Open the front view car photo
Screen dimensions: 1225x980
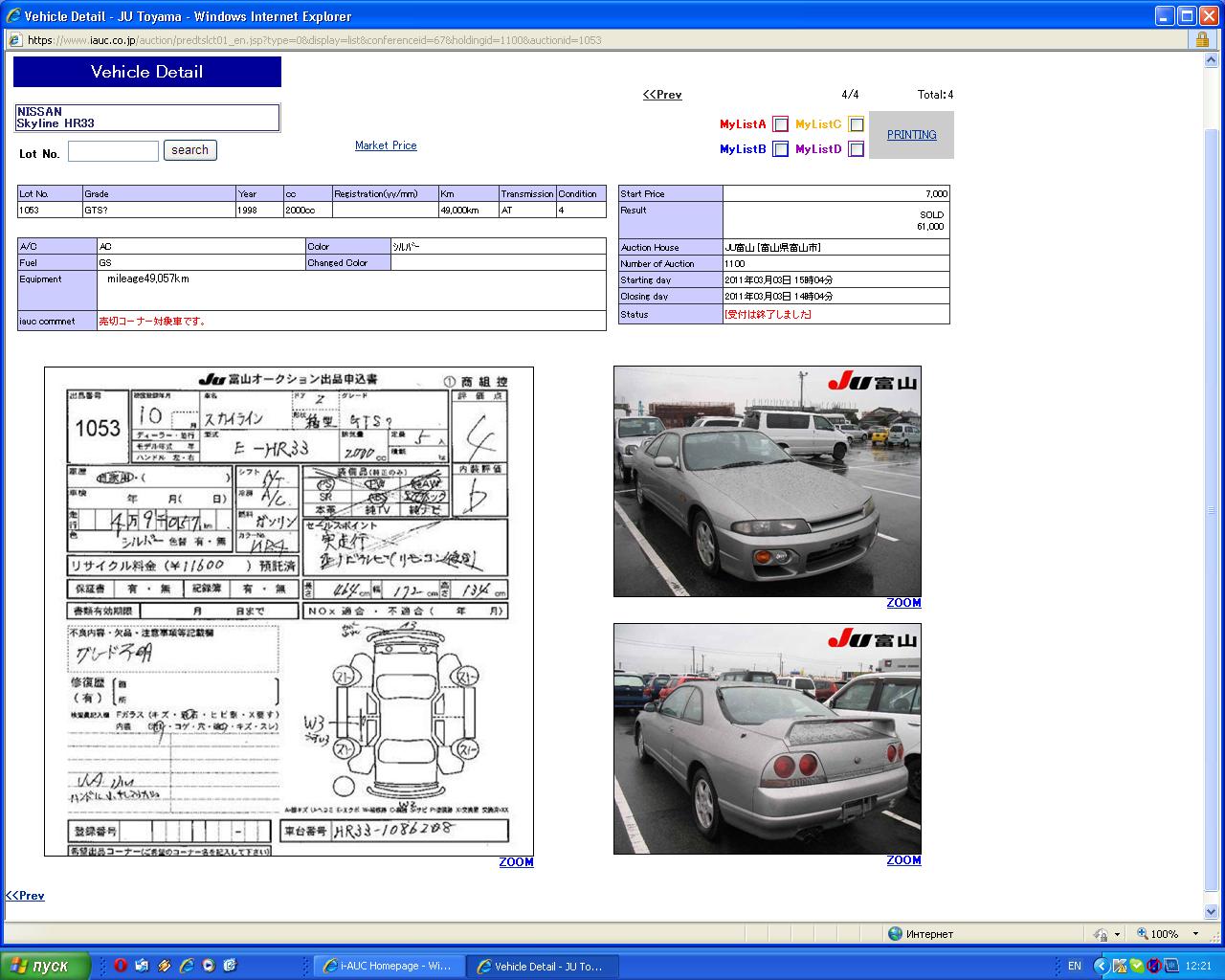click(x=768, y=481)
